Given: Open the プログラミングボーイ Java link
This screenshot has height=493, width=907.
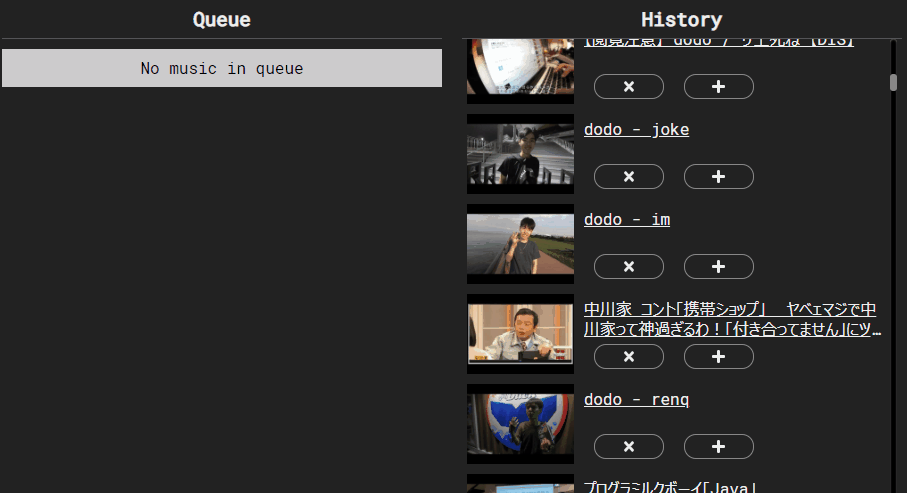Looking at the screenshot, I should tap(670, 487).
